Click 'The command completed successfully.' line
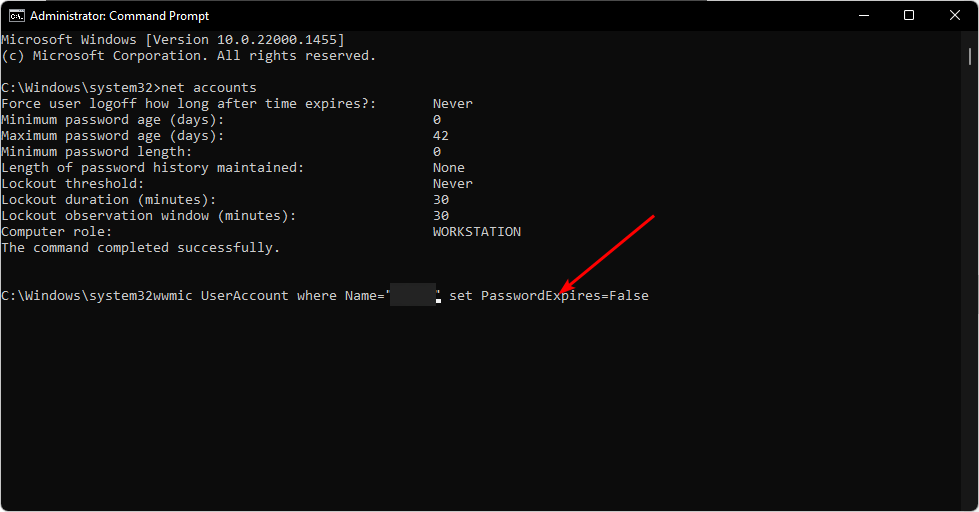 (x=141, y=248)
